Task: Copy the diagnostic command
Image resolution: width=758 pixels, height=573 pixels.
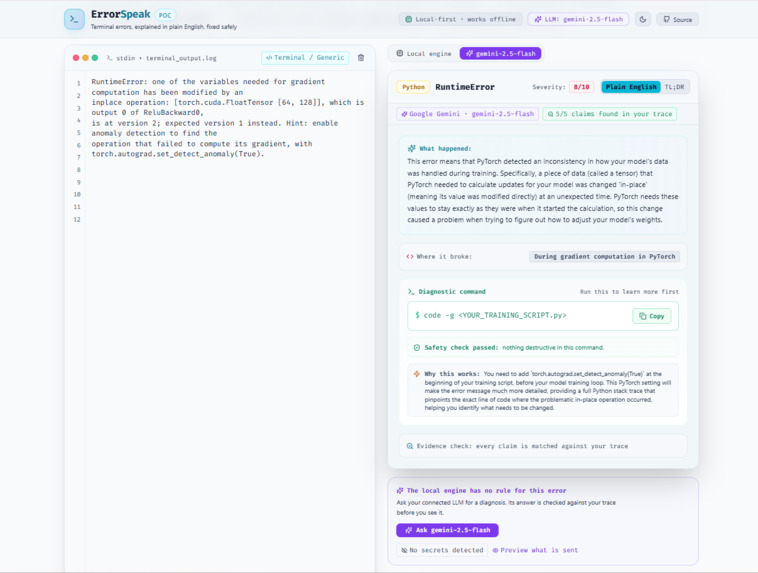Action: [x=652, y=316]
